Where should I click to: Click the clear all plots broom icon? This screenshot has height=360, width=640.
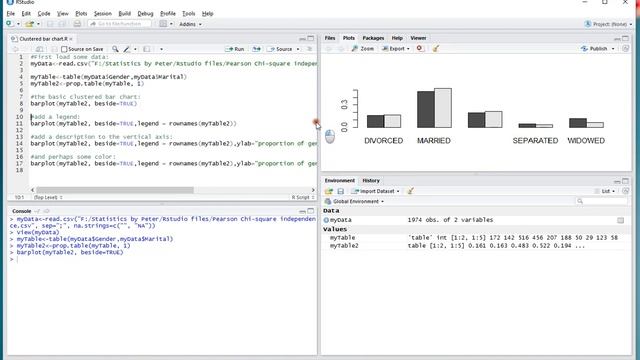click(x=436, y=49)
